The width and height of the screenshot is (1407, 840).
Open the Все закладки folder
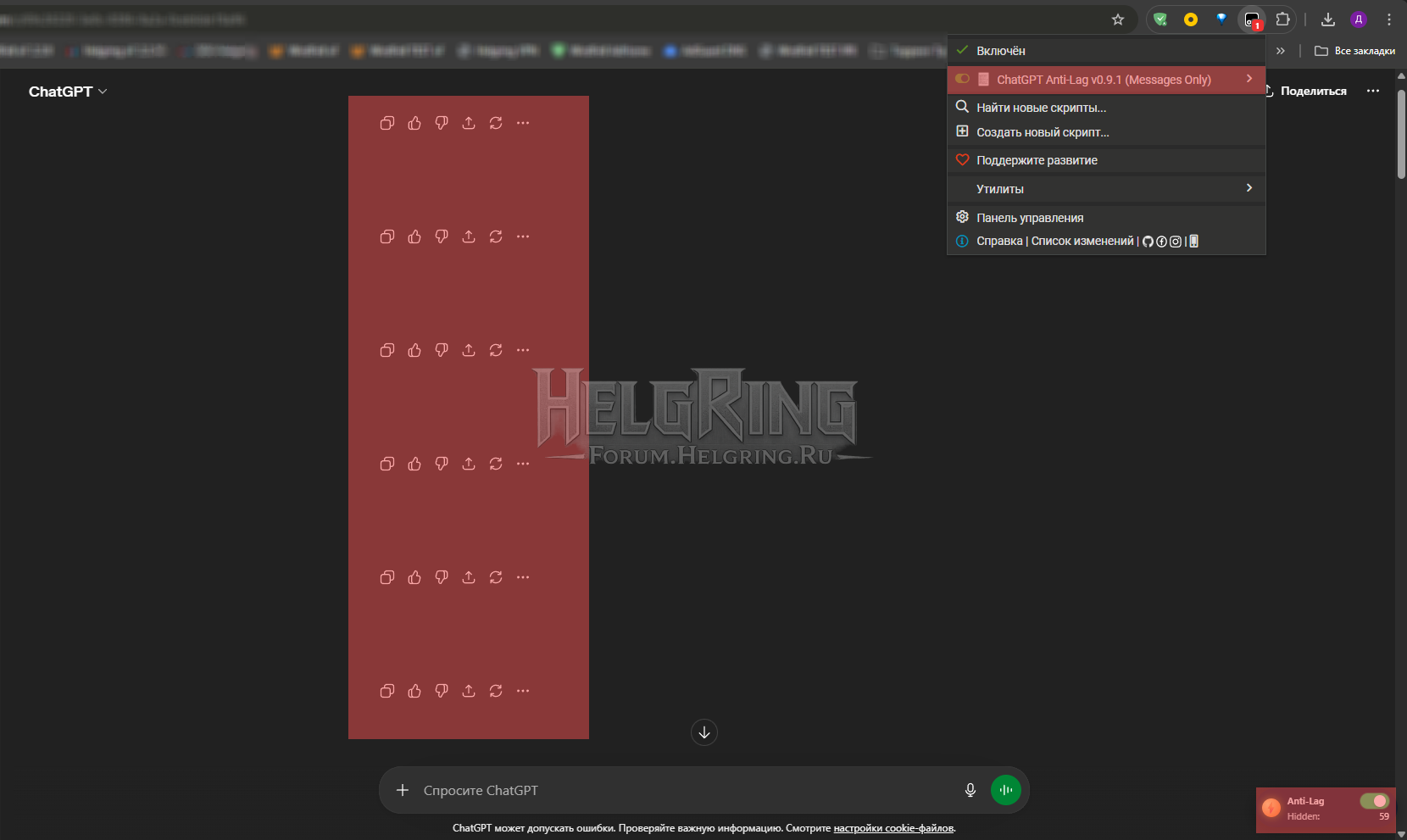1354,51
